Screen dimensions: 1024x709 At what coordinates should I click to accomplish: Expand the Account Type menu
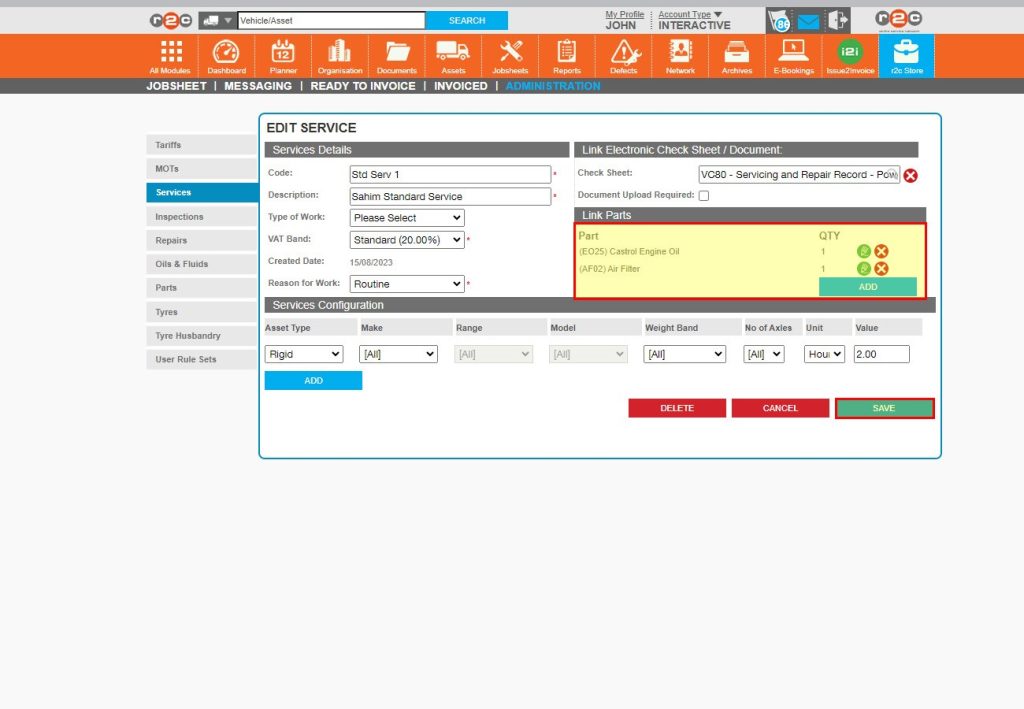tap(690, 14)
